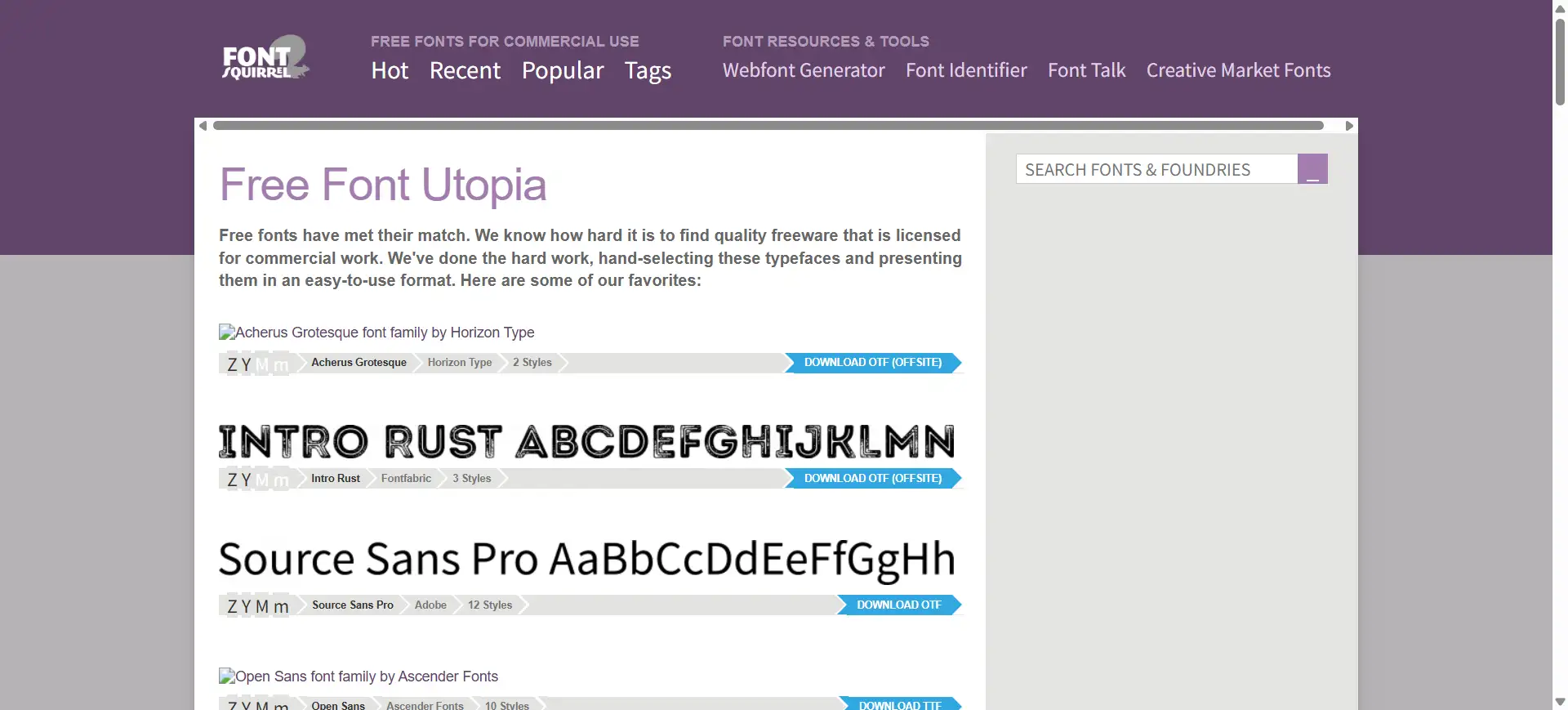Click the 'Free Font Utopia' heading
The height and width of the screenshot is (710, 1568).
click(383, 185)
